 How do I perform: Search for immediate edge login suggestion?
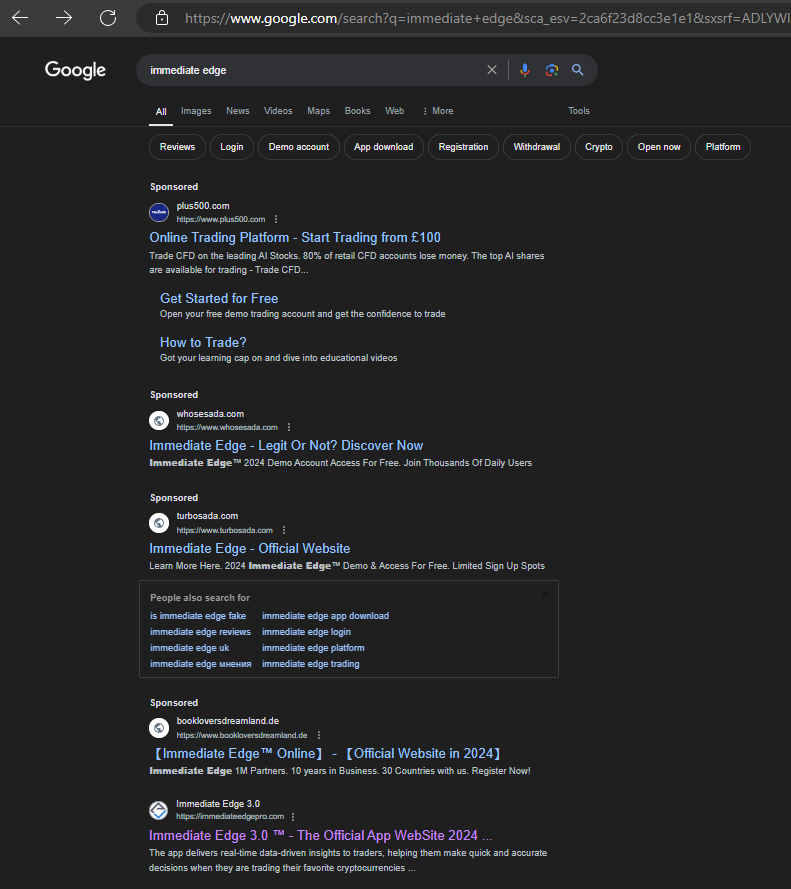coord(306,632)
